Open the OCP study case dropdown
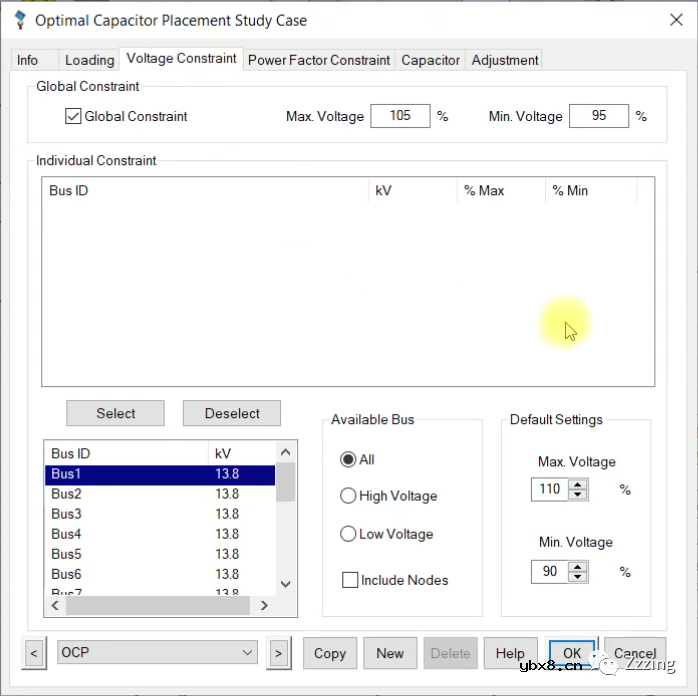 tap(158, 653)
